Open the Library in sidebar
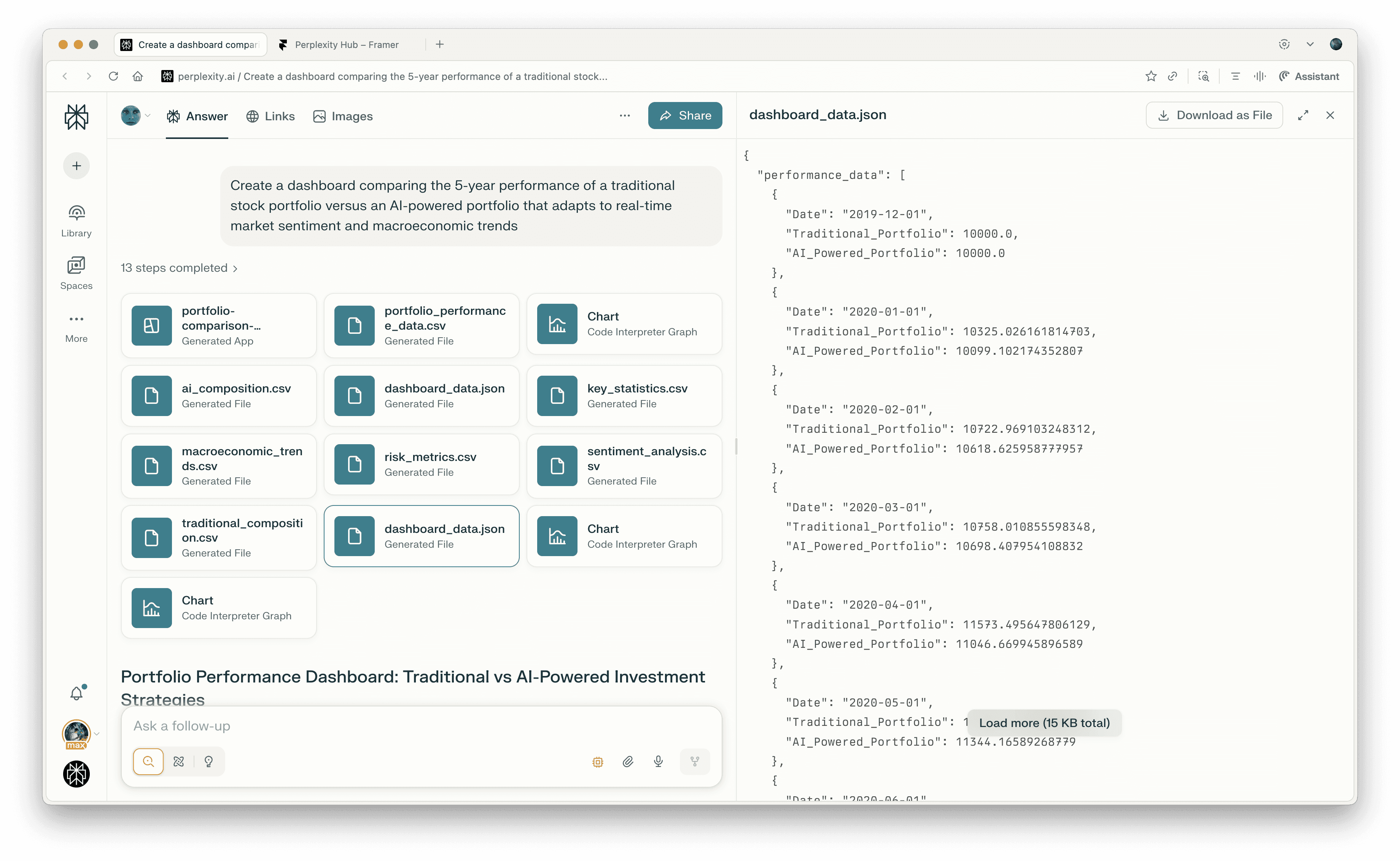 pyautogui.click(x=76, y=221)
